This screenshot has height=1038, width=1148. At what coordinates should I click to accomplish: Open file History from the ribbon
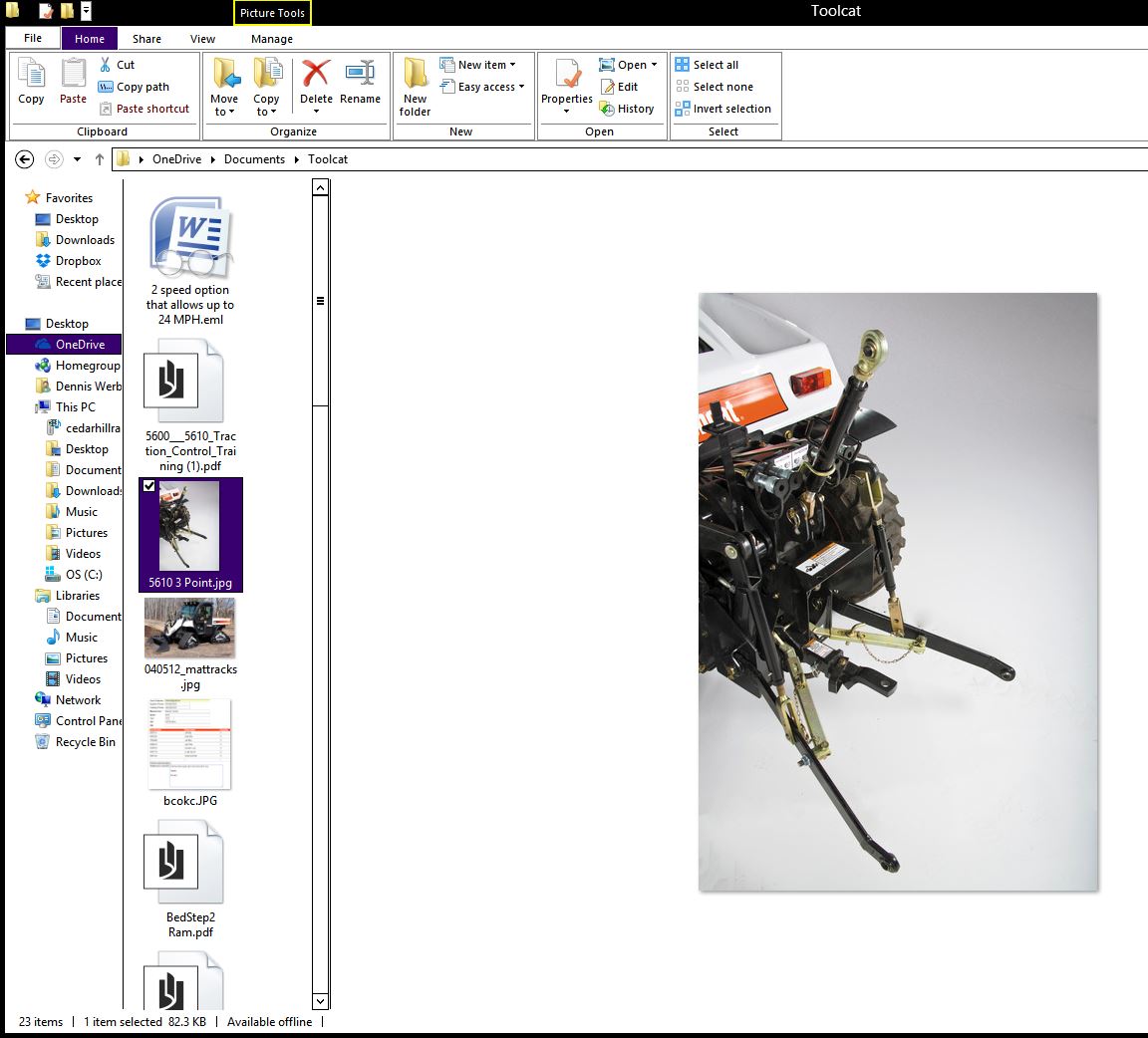(627, 109)
